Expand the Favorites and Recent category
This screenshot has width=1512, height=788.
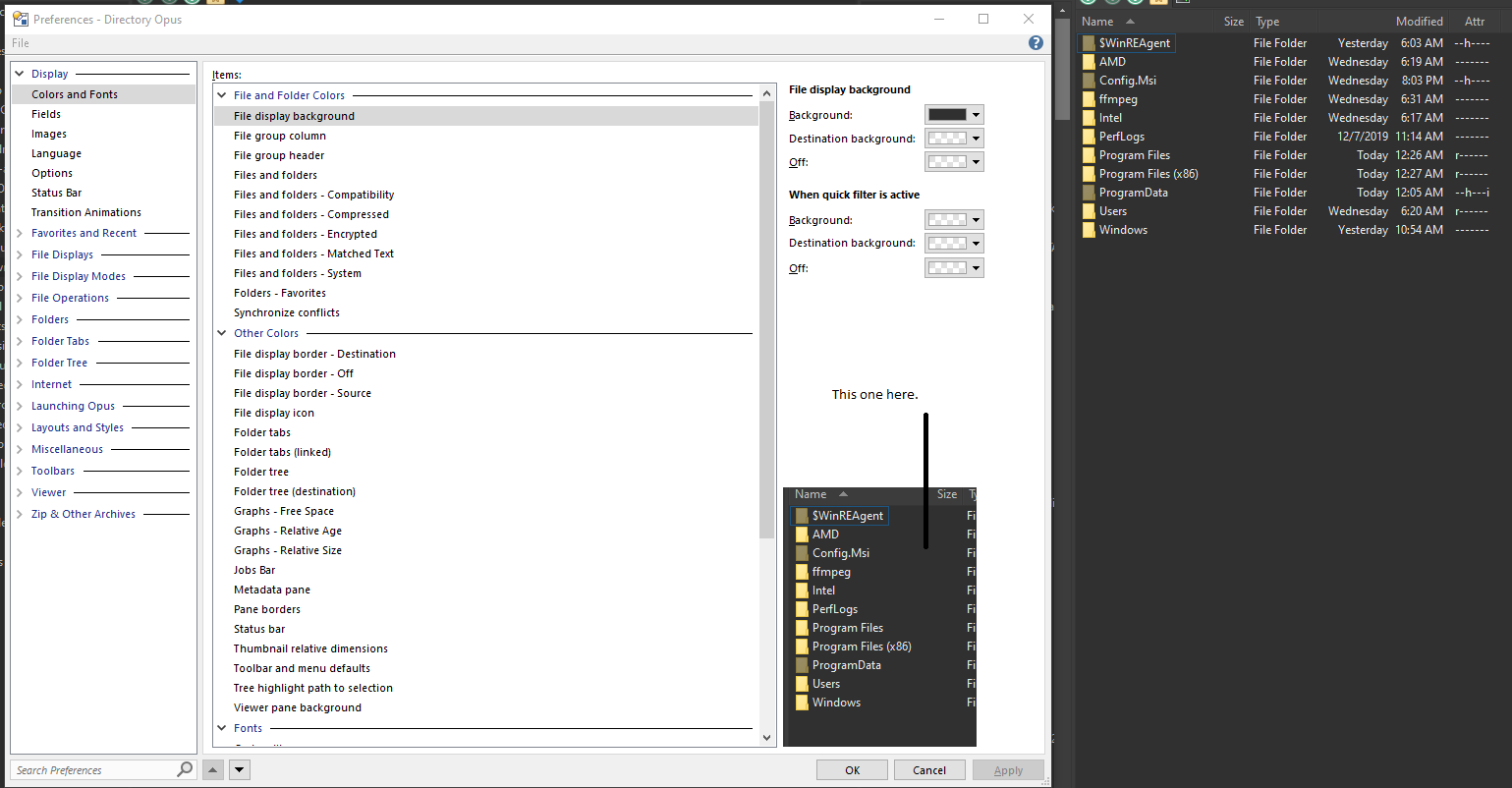point(20,233)
